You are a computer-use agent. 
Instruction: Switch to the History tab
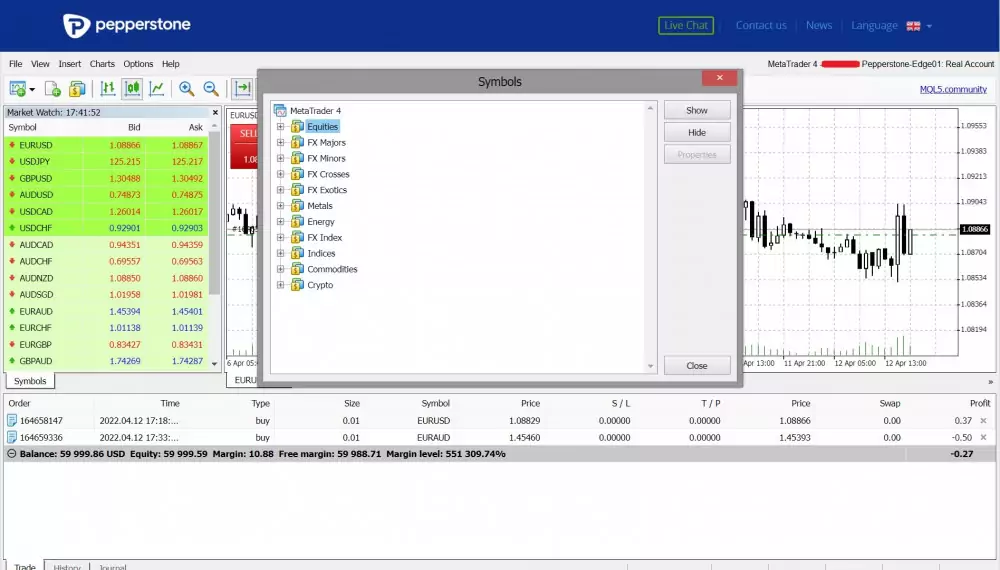click(66, 567)
